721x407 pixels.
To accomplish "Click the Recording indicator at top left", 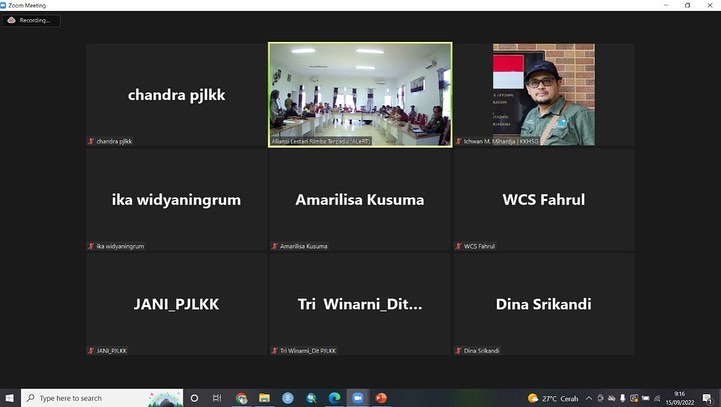I will pos(30,20).
